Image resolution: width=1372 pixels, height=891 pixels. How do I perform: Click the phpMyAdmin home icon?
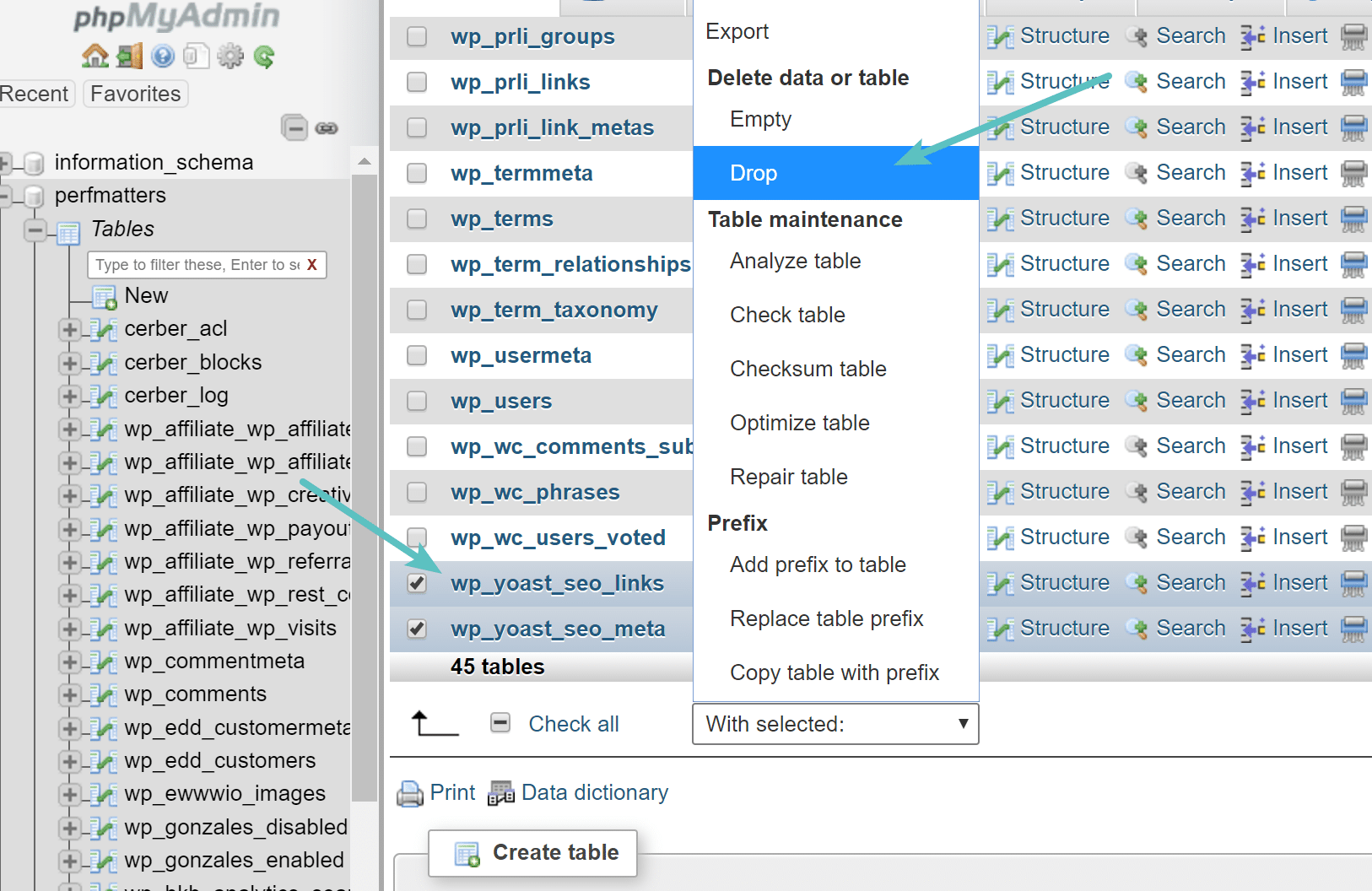(95, 56)
